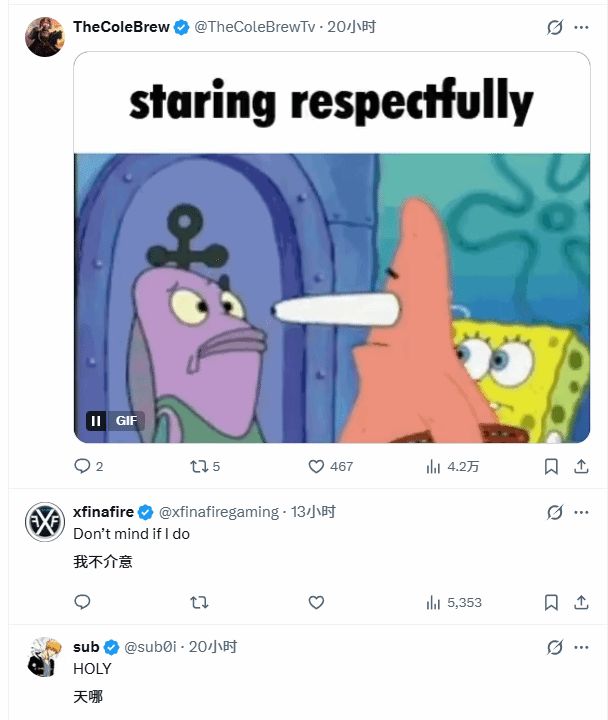Share TheColeBrew's tweet
Viewport: 608px width, 720px height.
pyautogui.click(x=581, y=466)
